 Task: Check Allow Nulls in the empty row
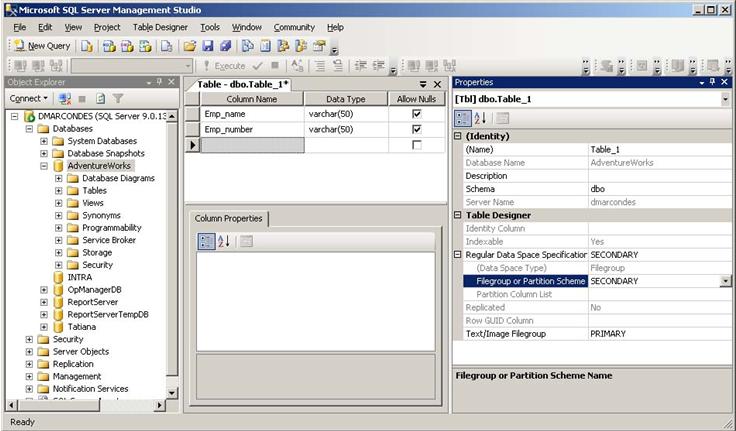click(x=416, y=145)
